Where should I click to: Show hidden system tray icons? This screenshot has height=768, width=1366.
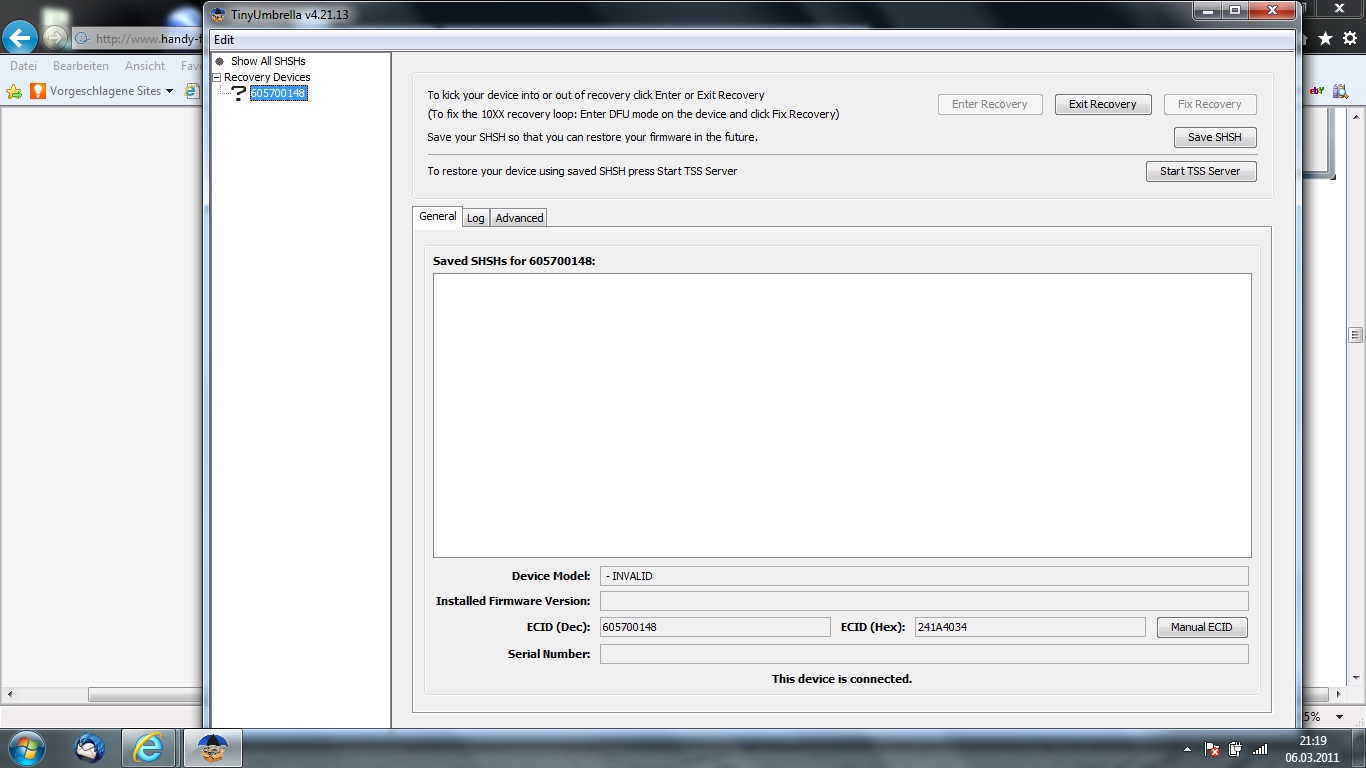pos(1187,748)
